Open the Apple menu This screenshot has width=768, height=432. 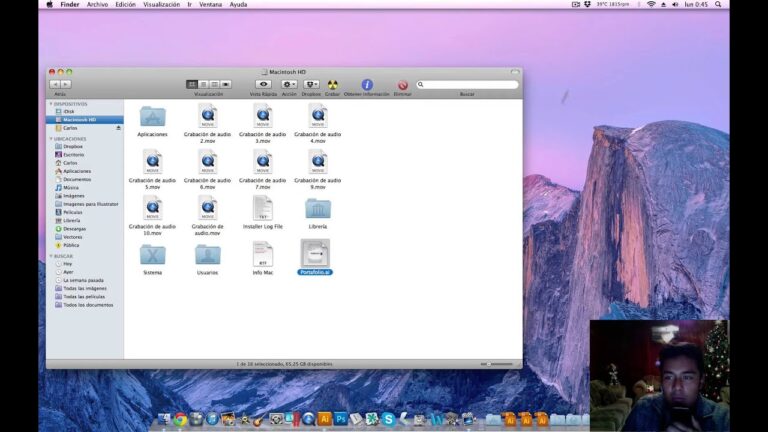[49, 4]
